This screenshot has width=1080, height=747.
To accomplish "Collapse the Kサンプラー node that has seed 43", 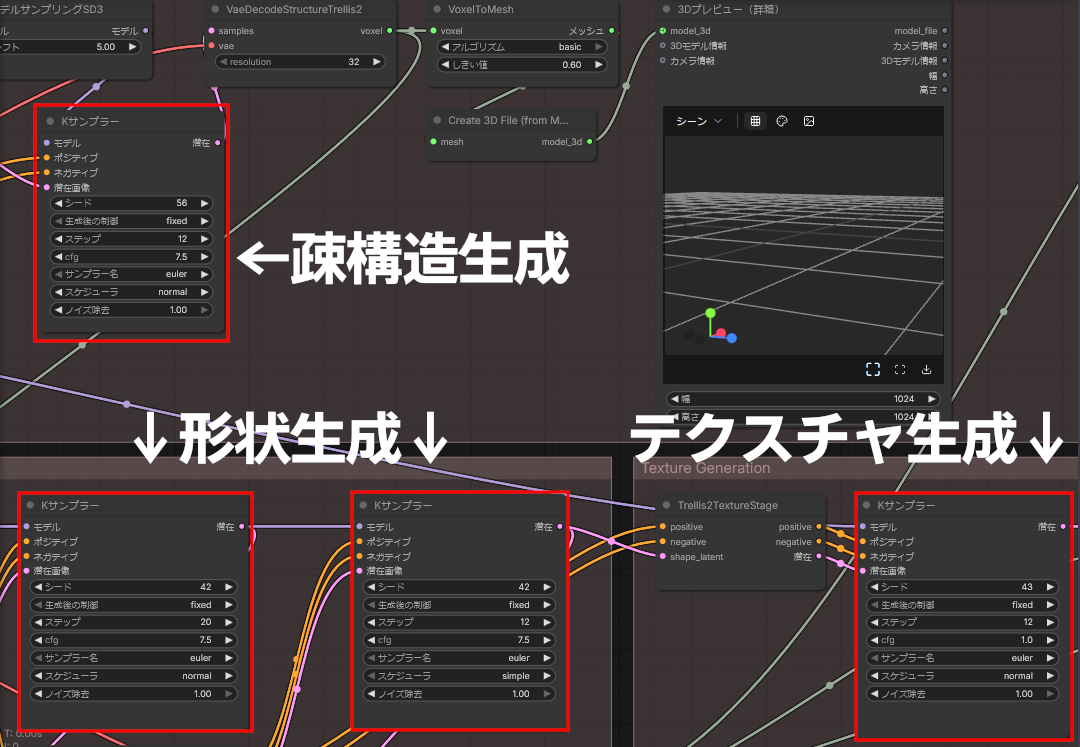I will [x=866, y=505].
